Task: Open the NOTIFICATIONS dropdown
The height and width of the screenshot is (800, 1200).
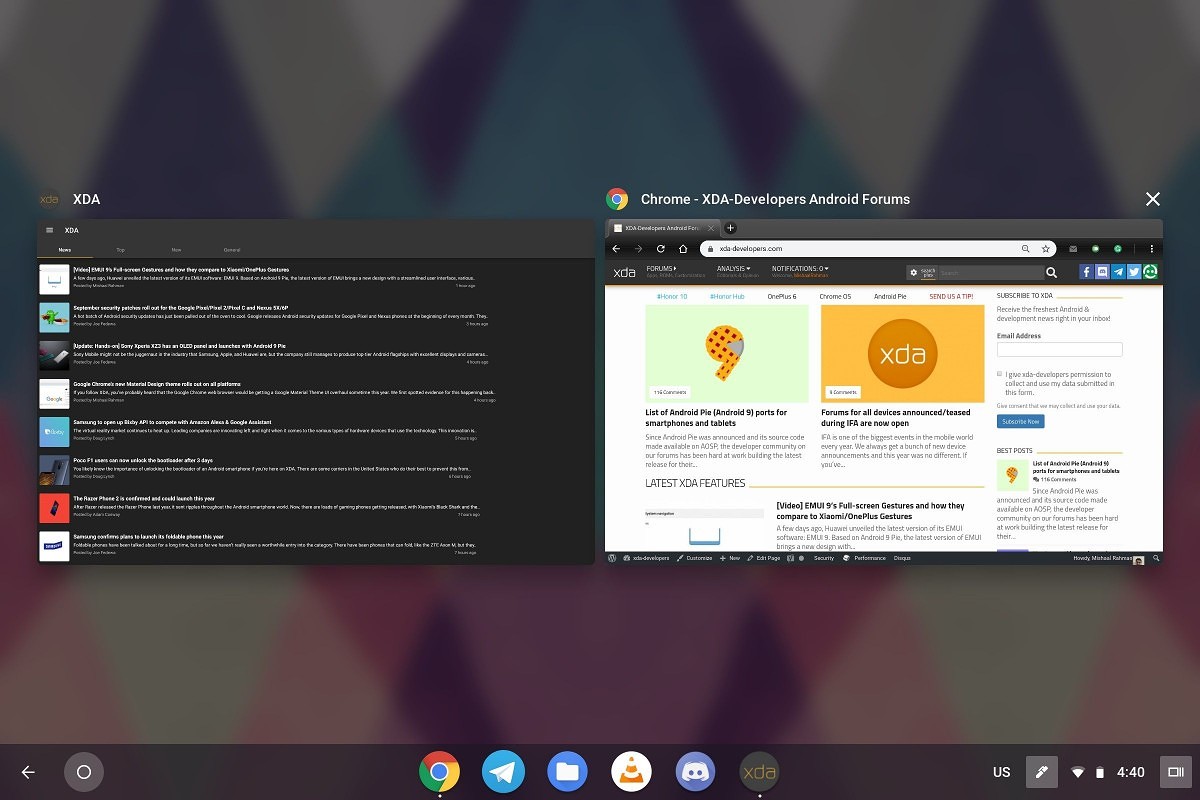Action: pos(799,269)
